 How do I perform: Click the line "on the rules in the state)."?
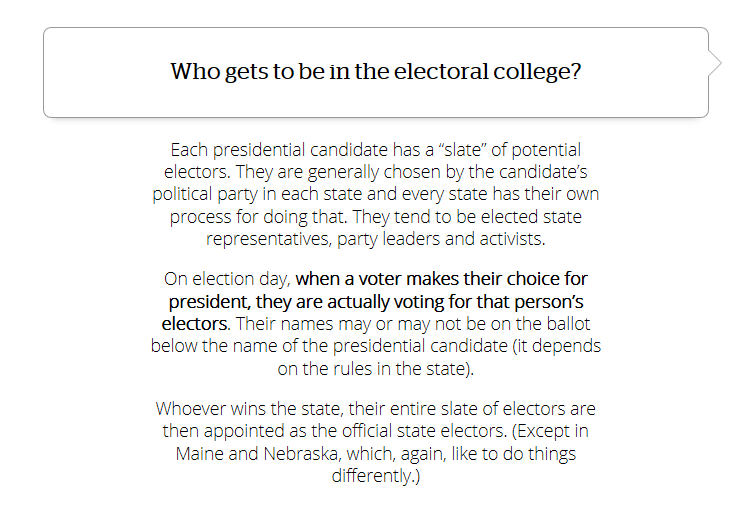(x=375, y=368)
